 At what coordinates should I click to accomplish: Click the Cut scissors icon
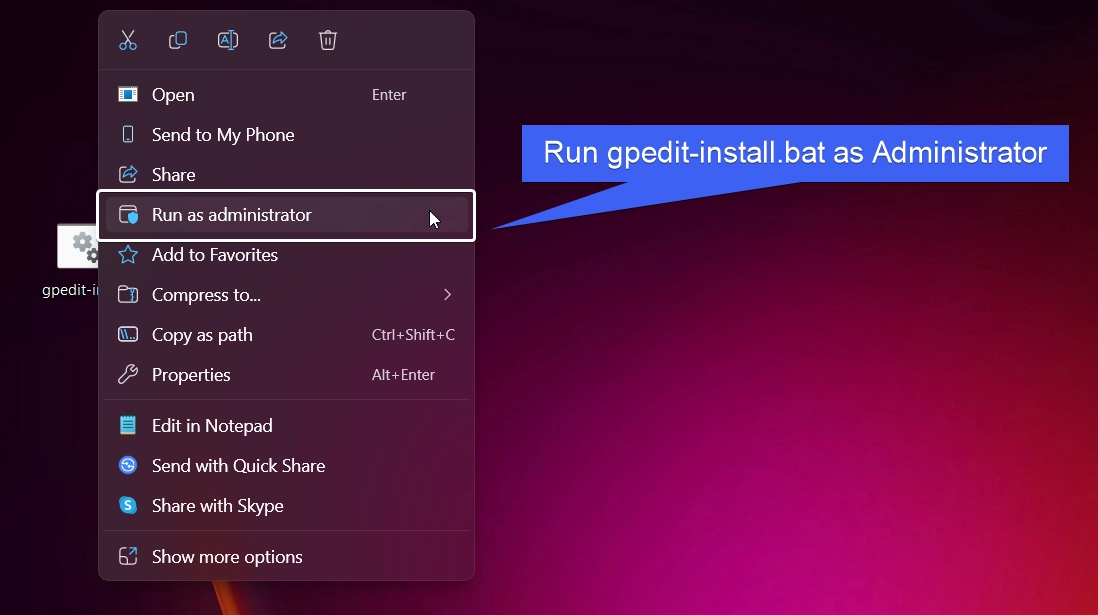[x=128, y=40]
